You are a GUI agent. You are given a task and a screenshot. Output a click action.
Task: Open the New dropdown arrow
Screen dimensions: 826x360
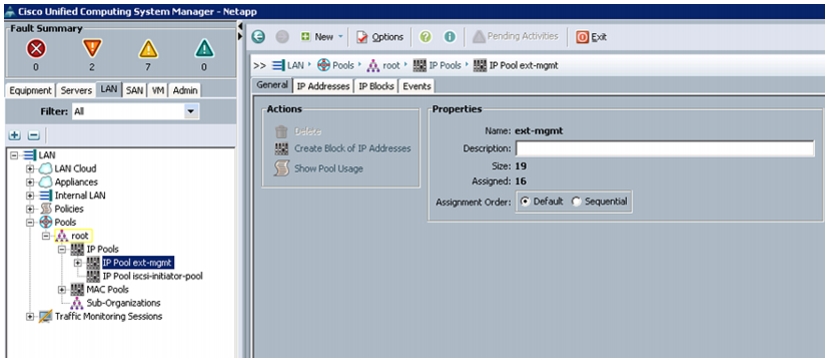point(340,37)
